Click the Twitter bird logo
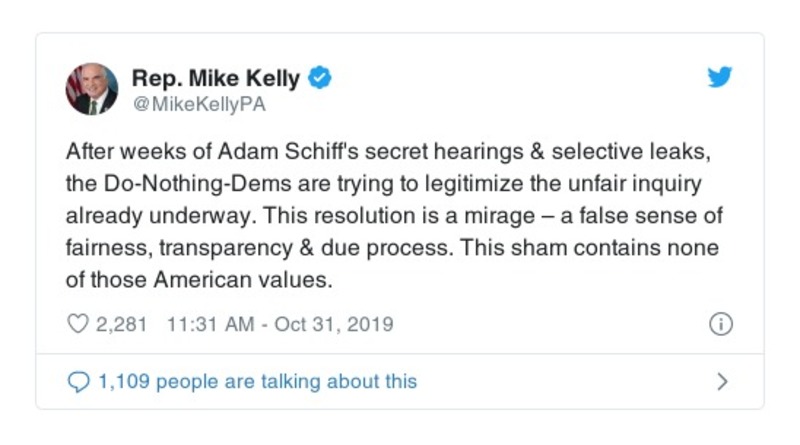Image resolution: width=800 pixels, height=445 pixels. [720, 78]
